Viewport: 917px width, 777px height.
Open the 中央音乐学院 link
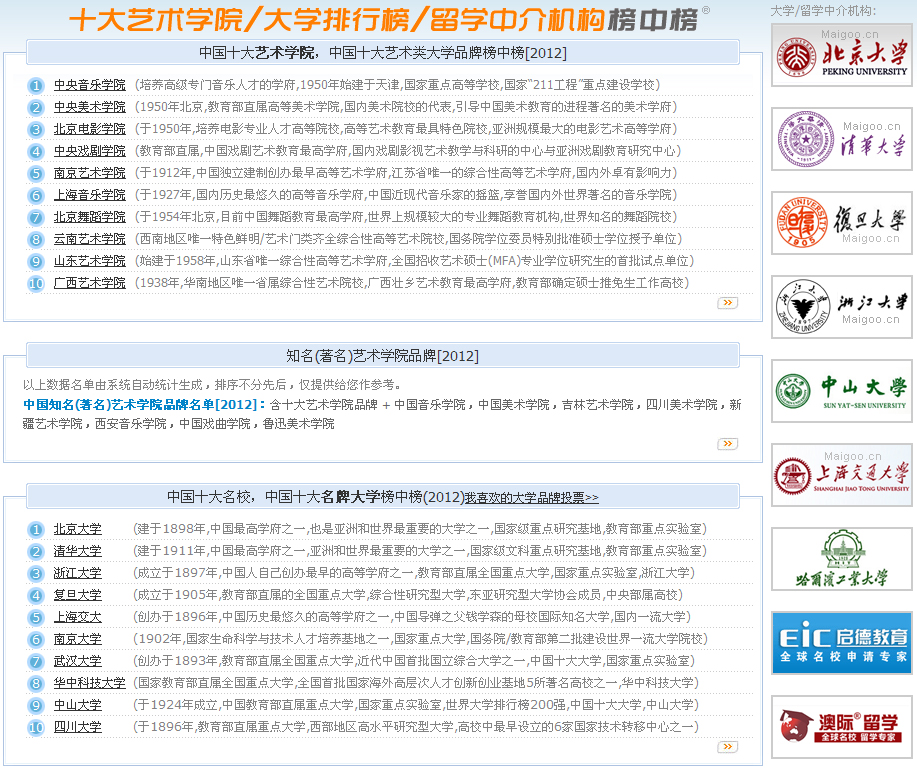click(90, 85)
